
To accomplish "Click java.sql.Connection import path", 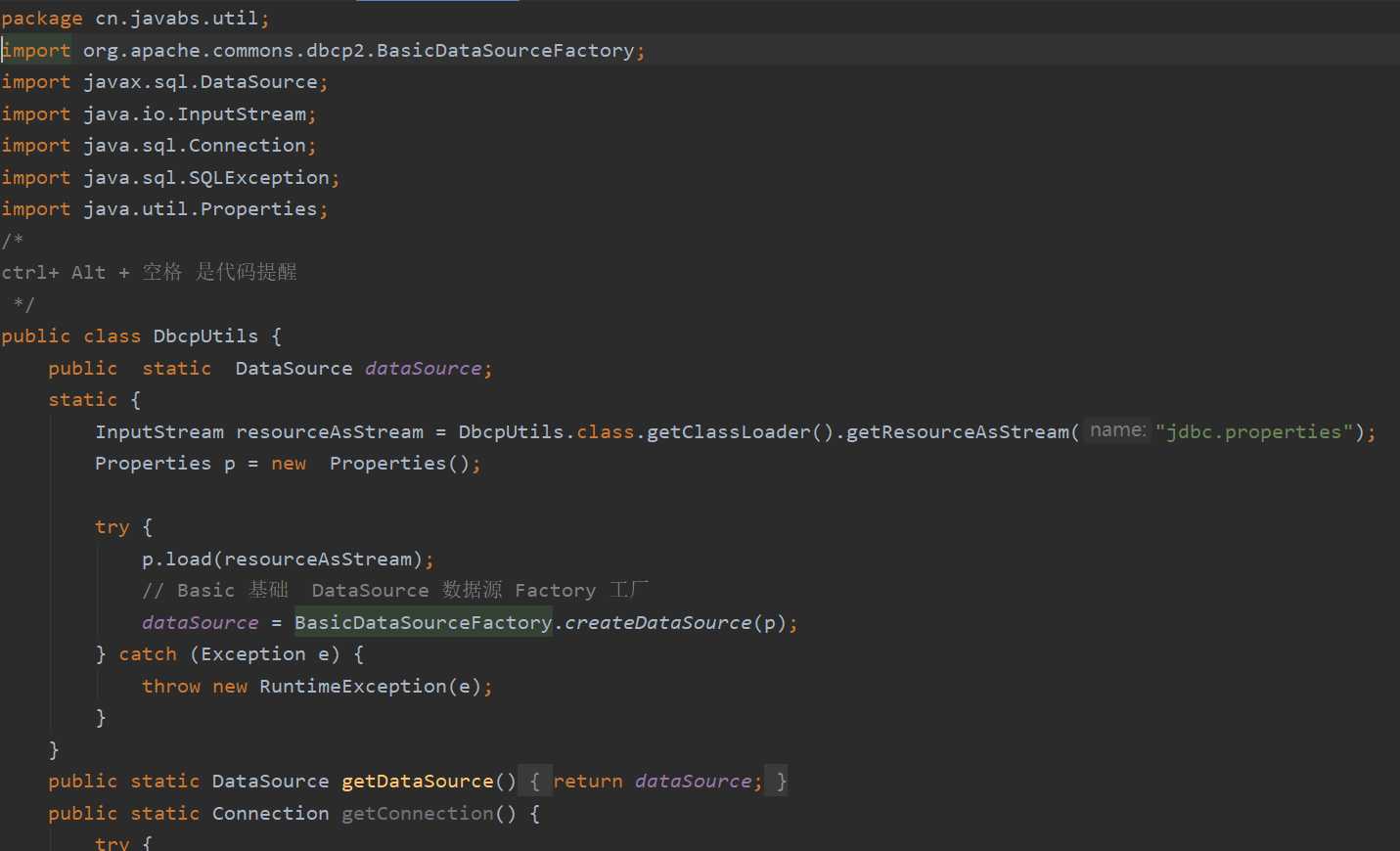I will [195, 145].
